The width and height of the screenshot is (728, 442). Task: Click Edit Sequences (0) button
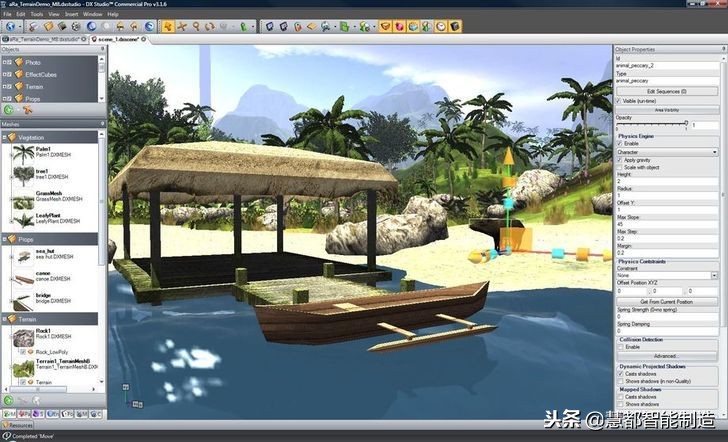[x=667, y=91]
